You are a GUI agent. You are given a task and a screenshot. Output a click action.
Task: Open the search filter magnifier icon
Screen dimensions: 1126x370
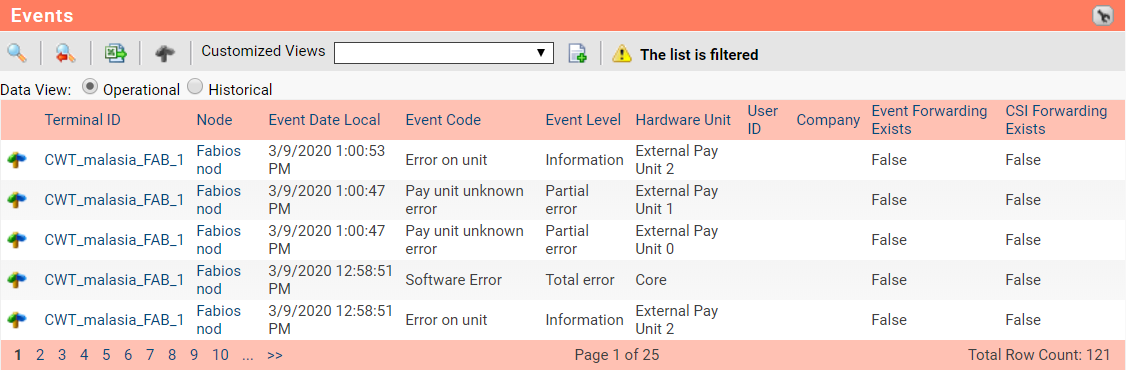tap(17, 53)
